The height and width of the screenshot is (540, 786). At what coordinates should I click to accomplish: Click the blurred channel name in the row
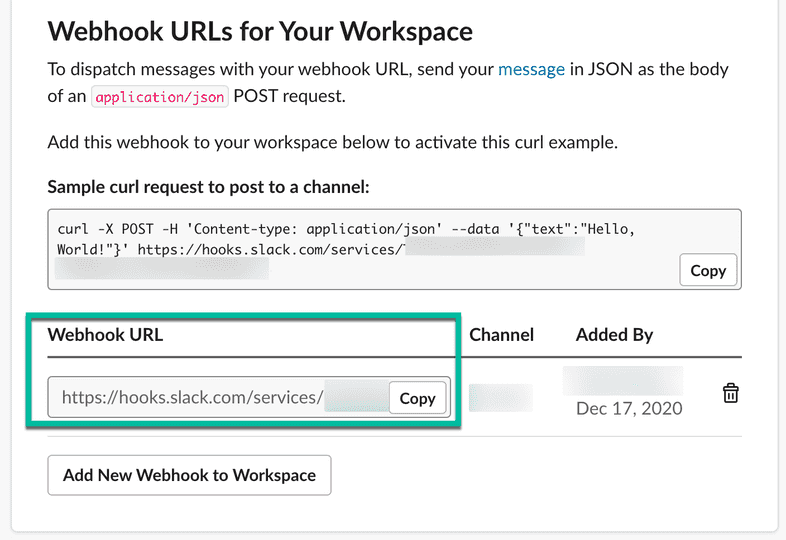click(x=500, y=397)
